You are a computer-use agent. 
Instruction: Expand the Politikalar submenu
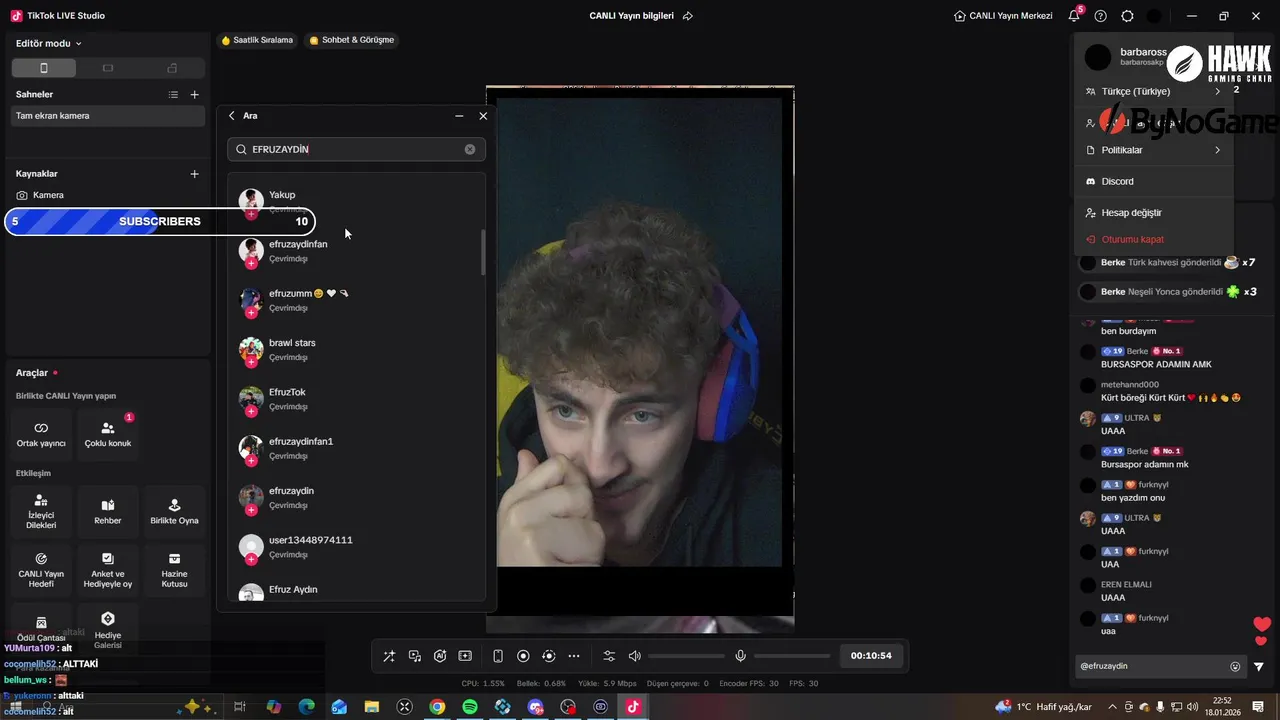tap(1153, 150)
